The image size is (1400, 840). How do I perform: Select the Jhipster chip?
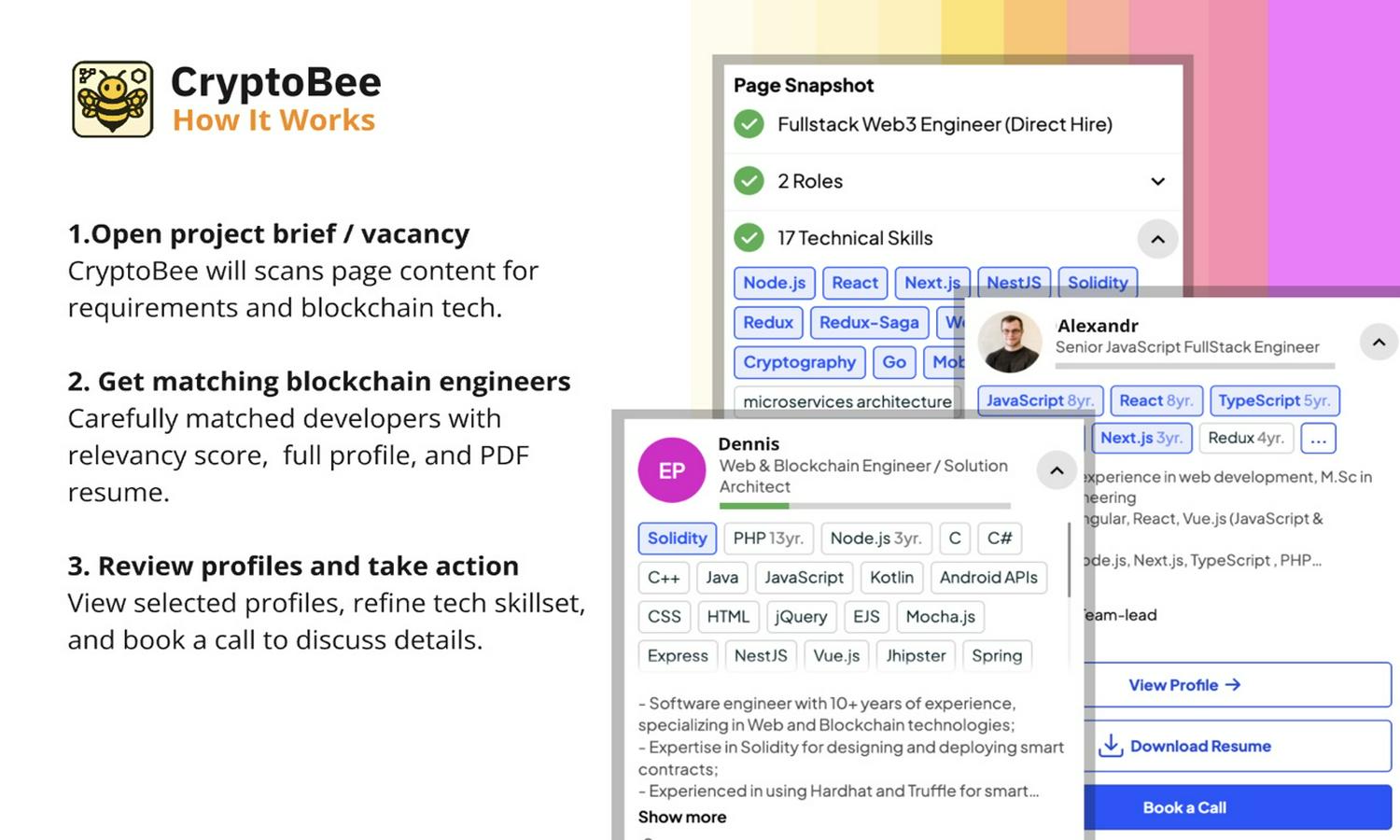tap(916, 655)
